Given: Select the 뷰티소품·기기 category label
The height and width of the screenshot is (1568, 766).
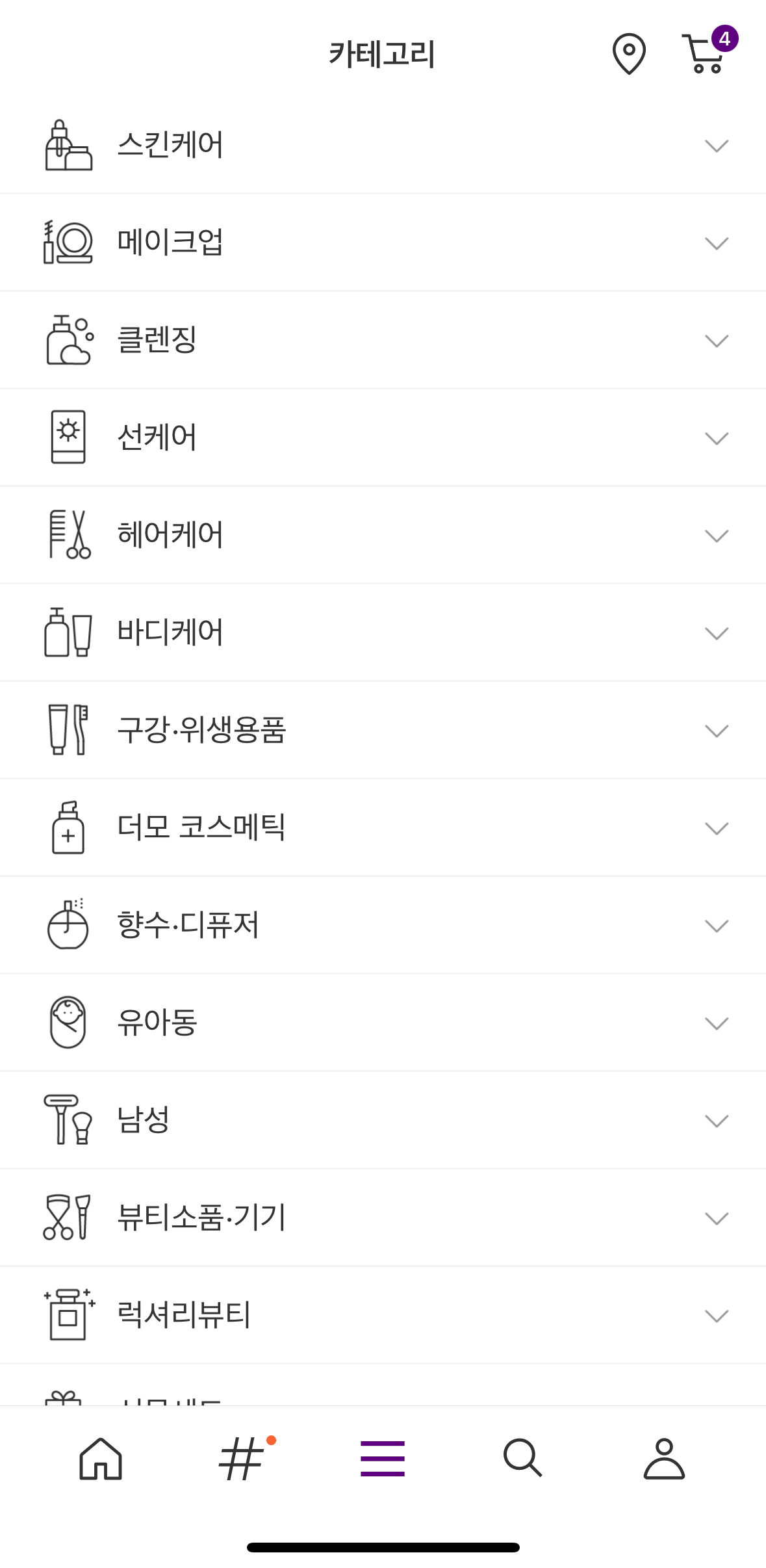Looking at the screenshot, I should [201, 1217].
